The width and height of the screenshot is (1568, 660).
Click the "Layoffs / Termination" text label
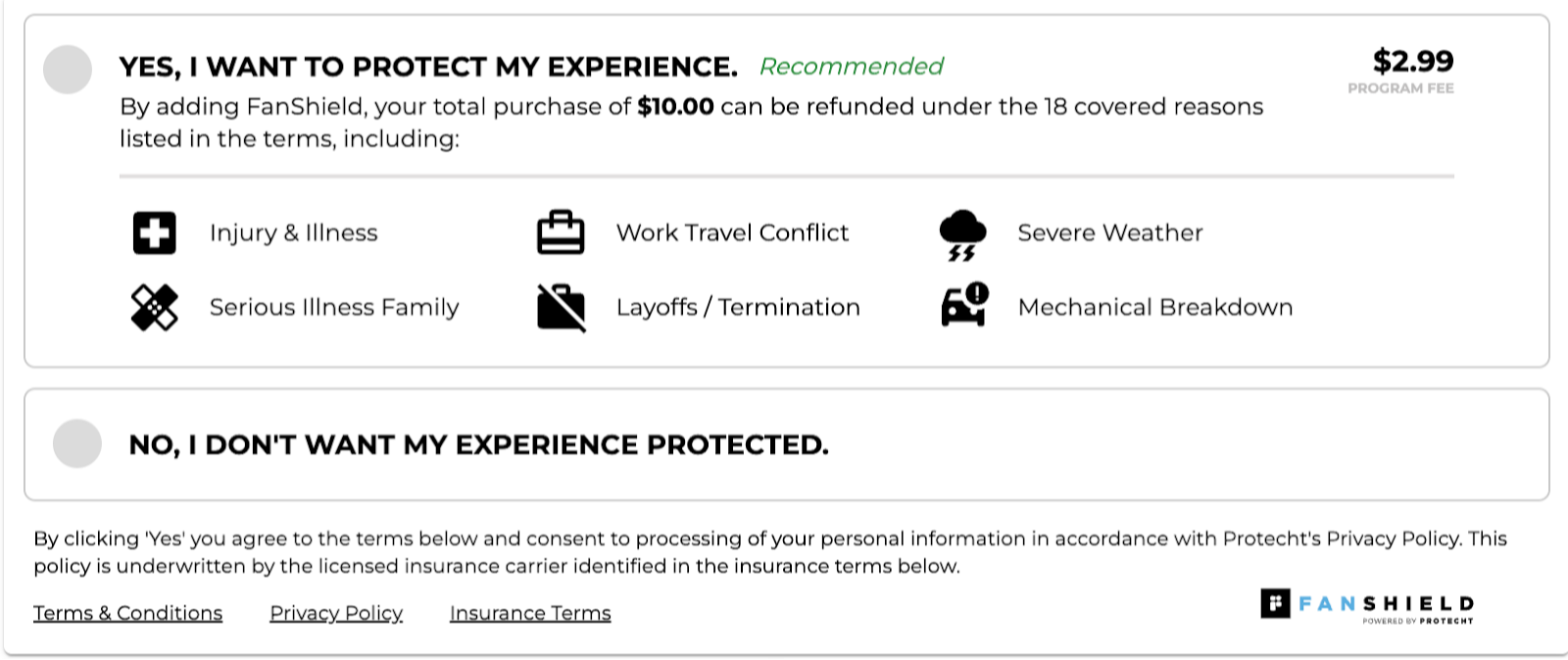pos(738,307)
